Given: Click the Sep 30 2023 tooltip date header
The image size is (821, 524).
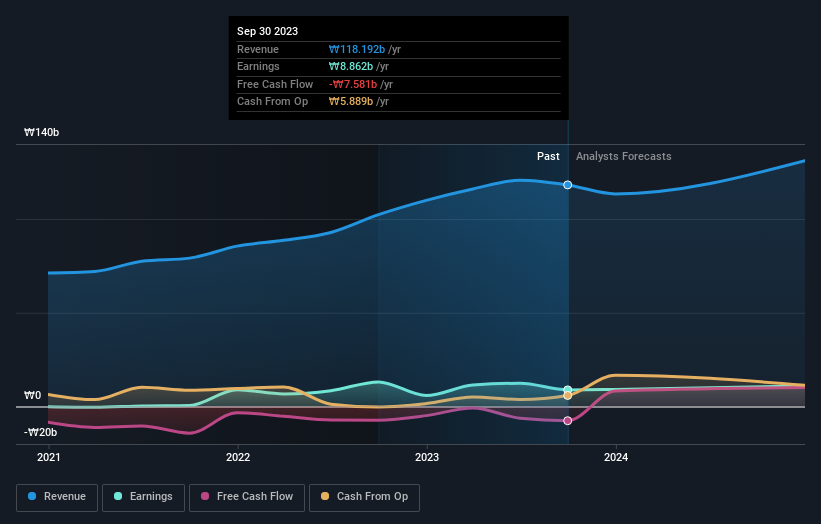Looking at the screenshot, I should tap(268, 31).
